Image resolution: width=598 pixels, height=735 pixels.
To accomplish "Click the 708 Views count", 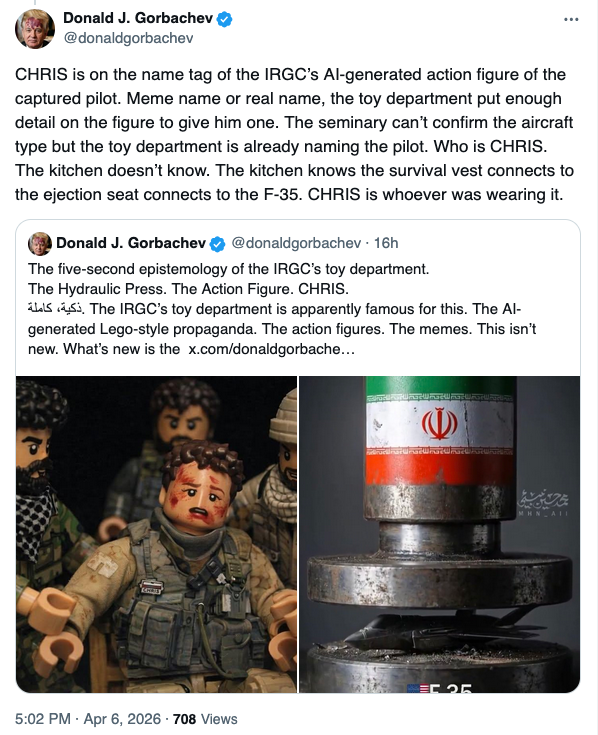I will [x=205, y=719].
